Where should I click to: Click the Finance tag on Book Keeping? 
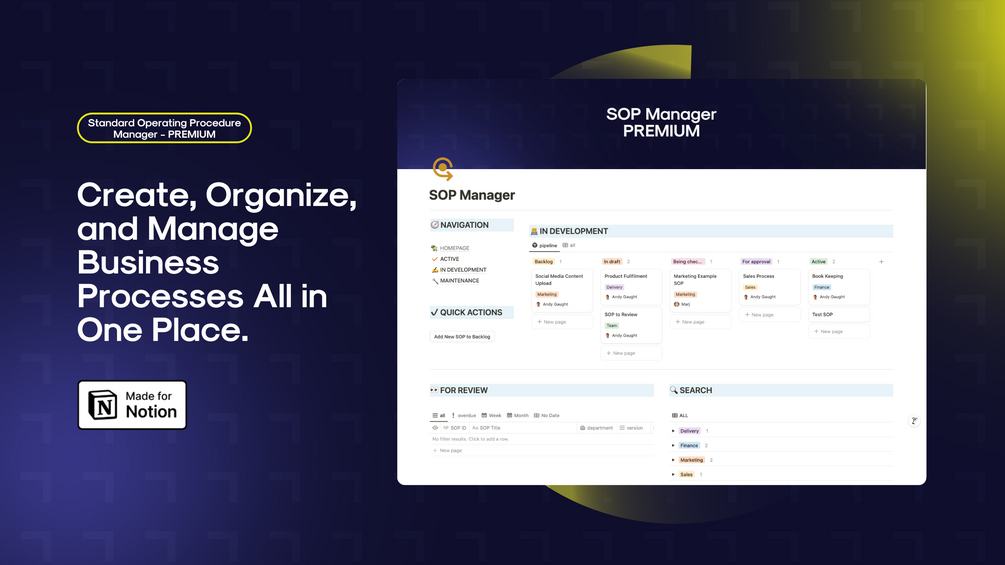pos(822,288)
